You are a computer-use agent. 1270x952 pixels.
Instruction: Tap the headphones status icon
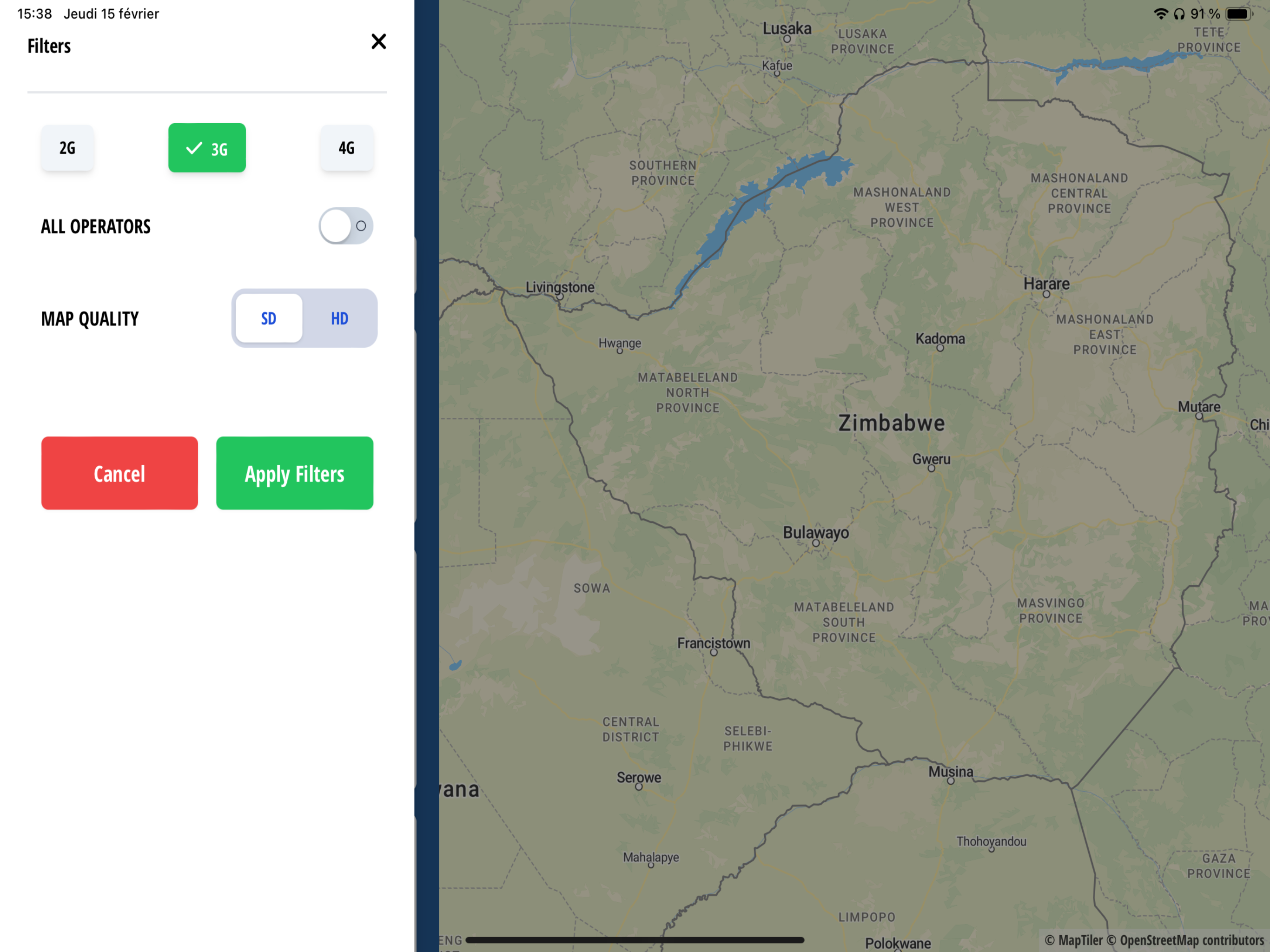1179,14
